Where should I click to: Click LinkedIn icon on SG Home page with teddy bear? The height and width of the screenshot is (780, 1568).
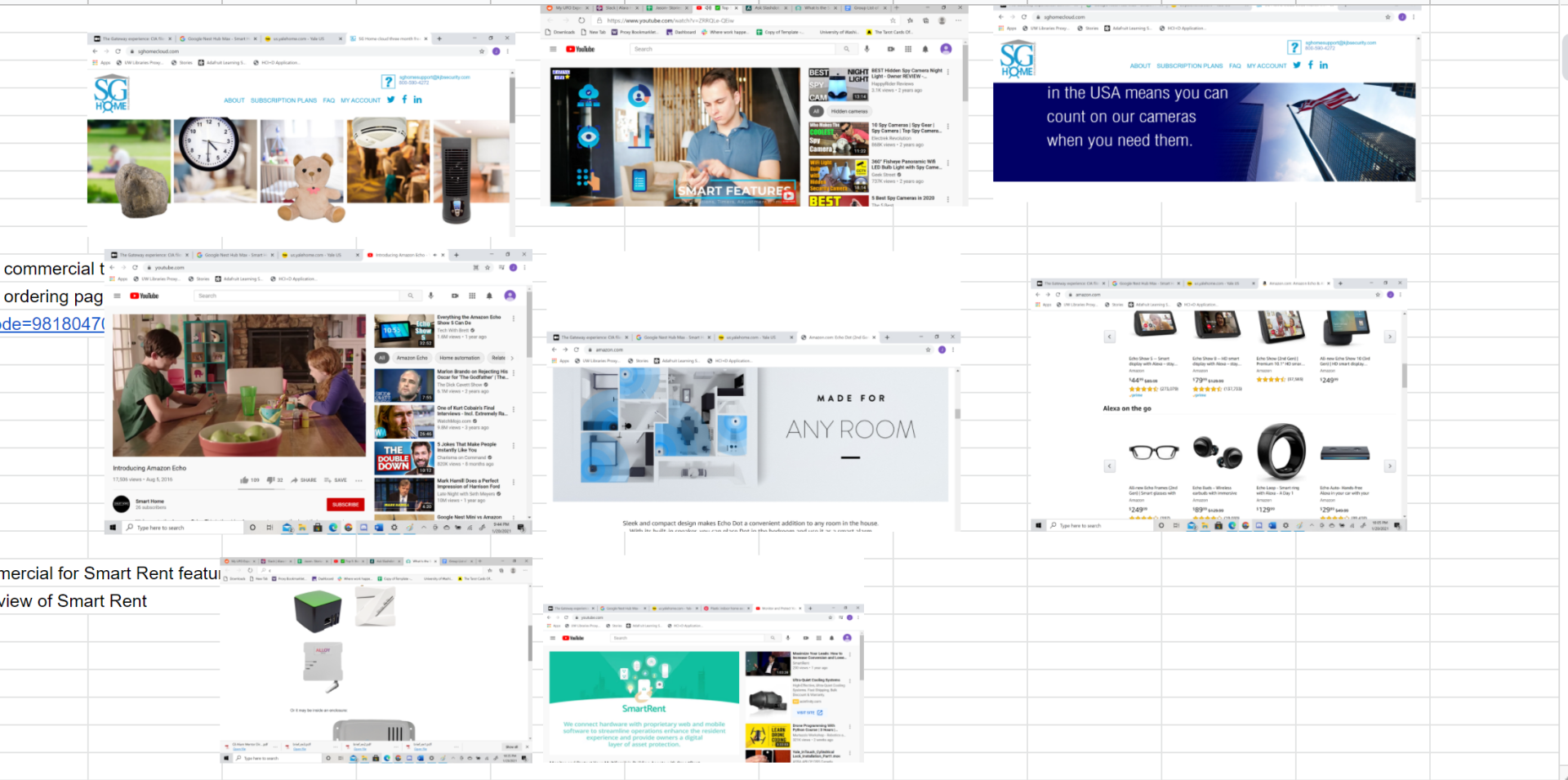click(x=417, y=100)
